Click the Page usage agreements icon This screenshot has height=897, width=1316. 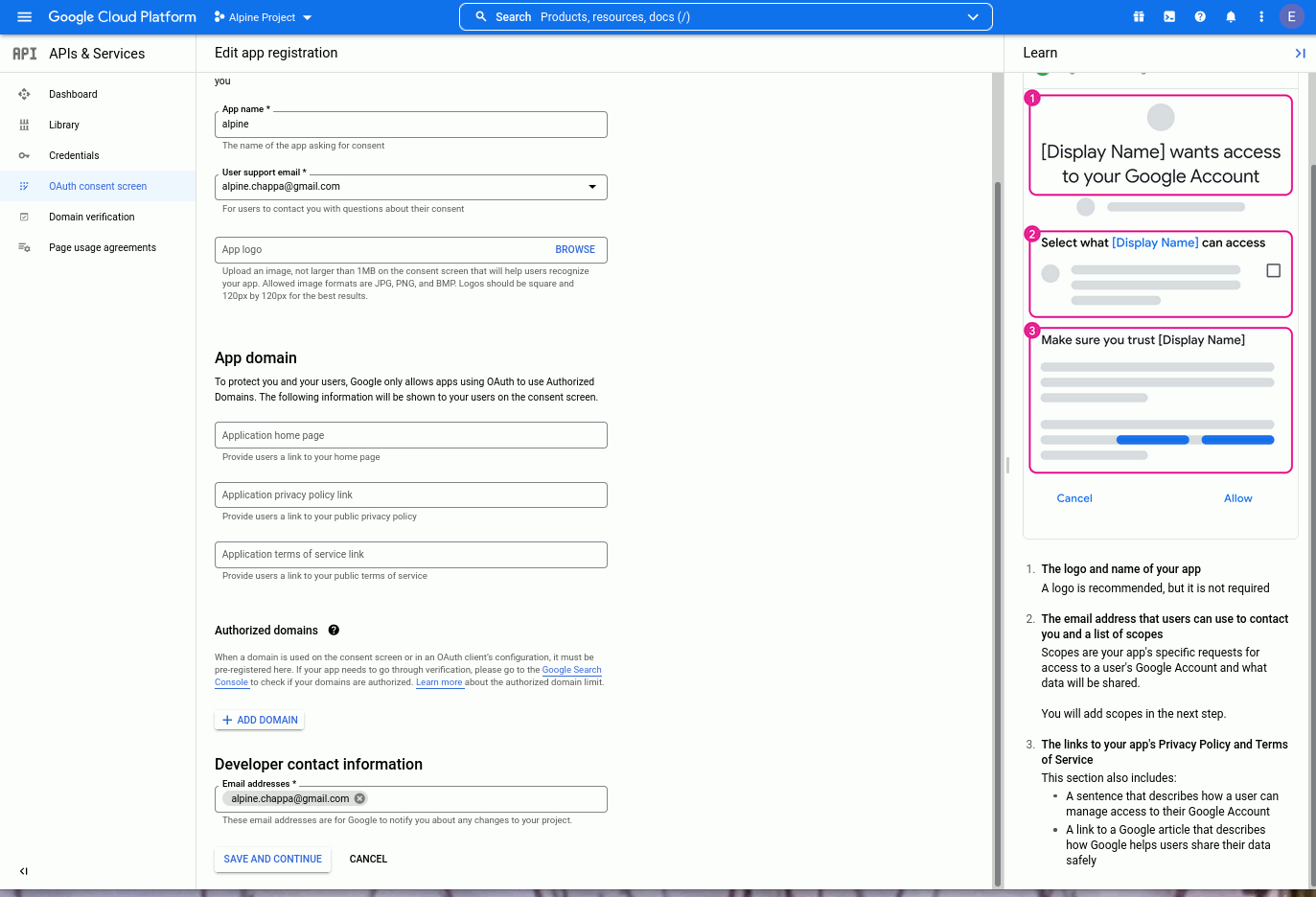tap(24, 247)
